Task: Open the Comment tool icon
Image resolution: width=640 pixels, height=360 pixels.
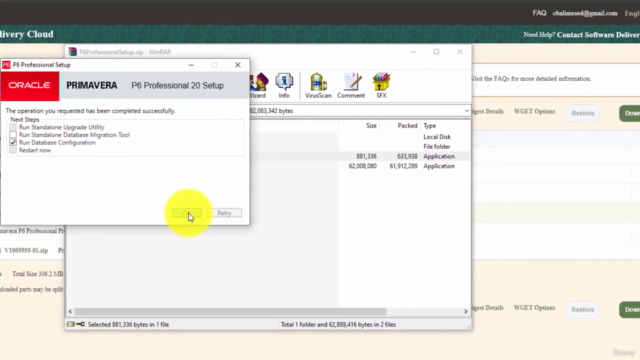Action: pos(351,85)
